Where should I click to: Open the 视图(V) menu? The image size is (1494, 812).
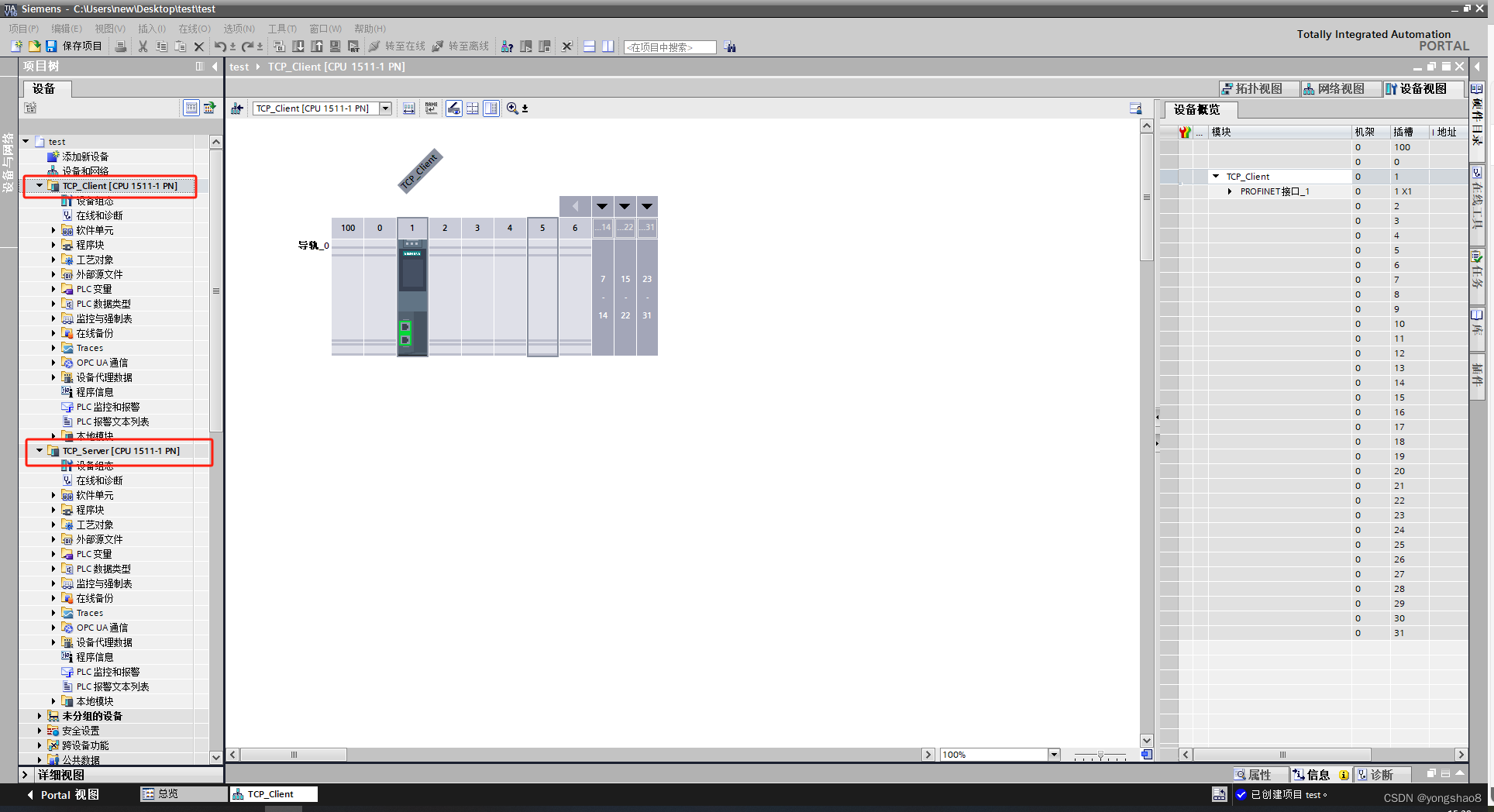tap(110, 29)
